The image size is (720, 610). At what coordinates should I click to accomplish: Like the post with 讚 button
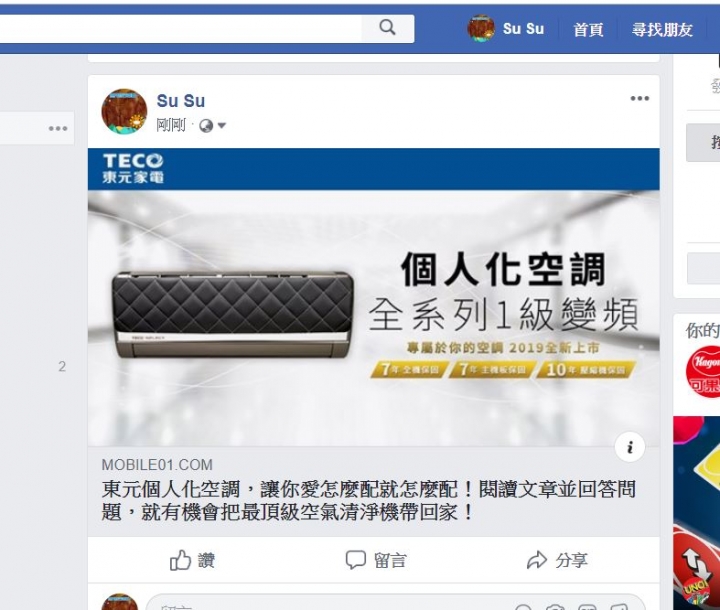[x=192, y=560]
